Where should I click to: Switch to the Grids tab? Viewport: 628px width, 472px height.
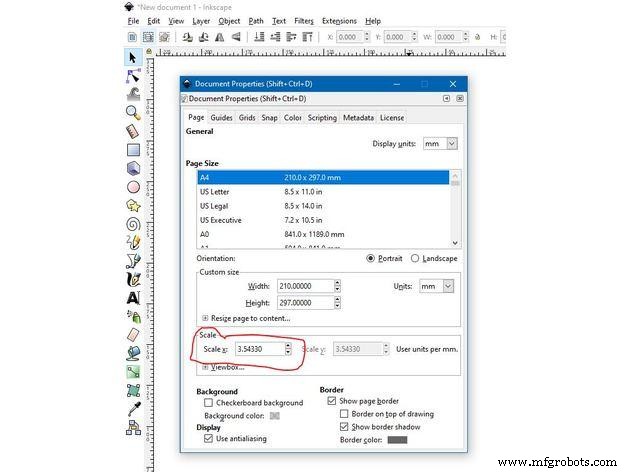pyautogui.click(x=247, y=118)
